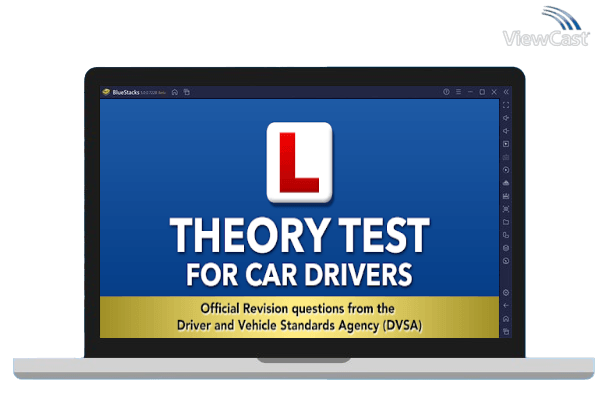Click the recent apps icon at the sidebar bottom
Screen dimensions: 602x414
tap(506, 332)
